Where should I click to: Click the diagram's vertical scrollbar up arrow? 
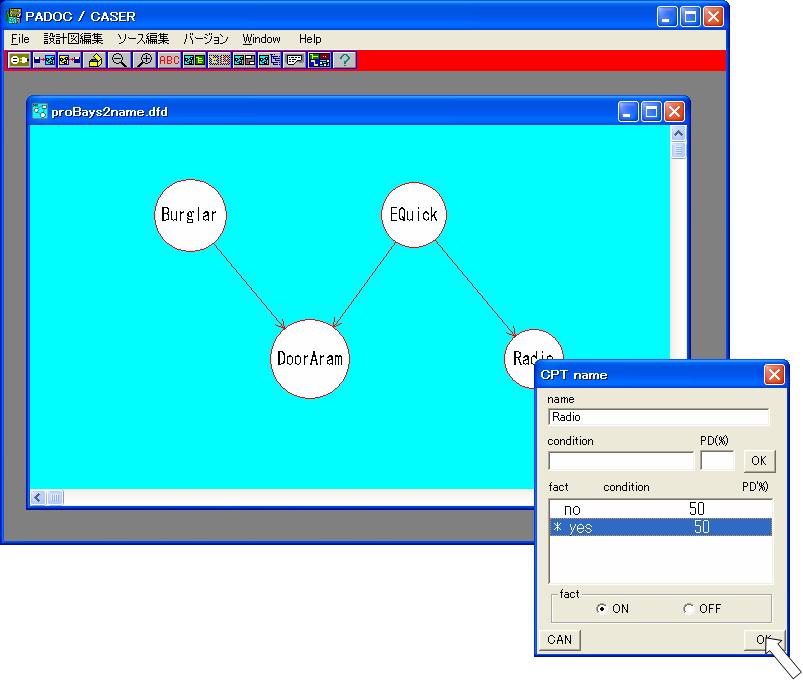[x=678, y=133]
